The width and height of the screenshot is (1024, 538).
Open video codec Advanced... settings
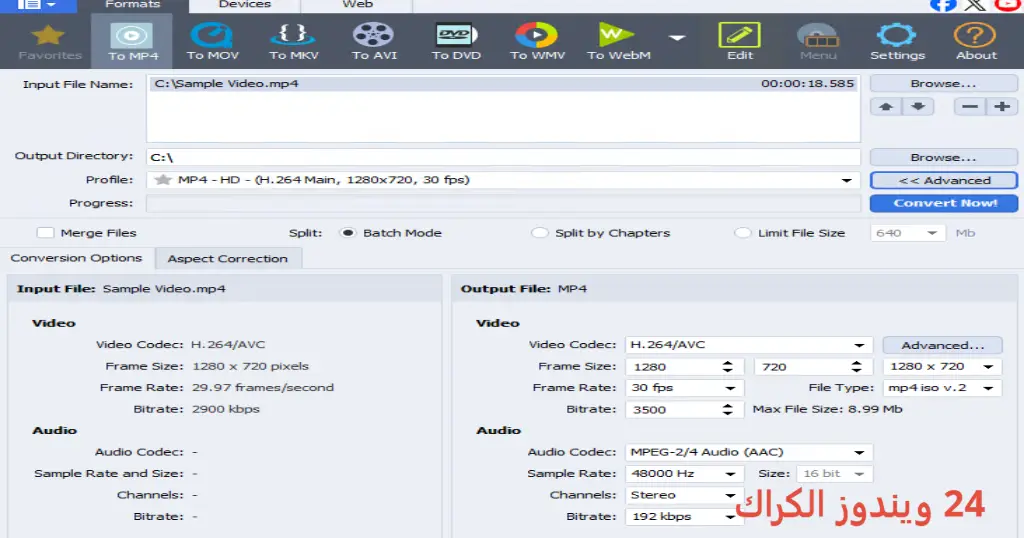coord(942,345)
